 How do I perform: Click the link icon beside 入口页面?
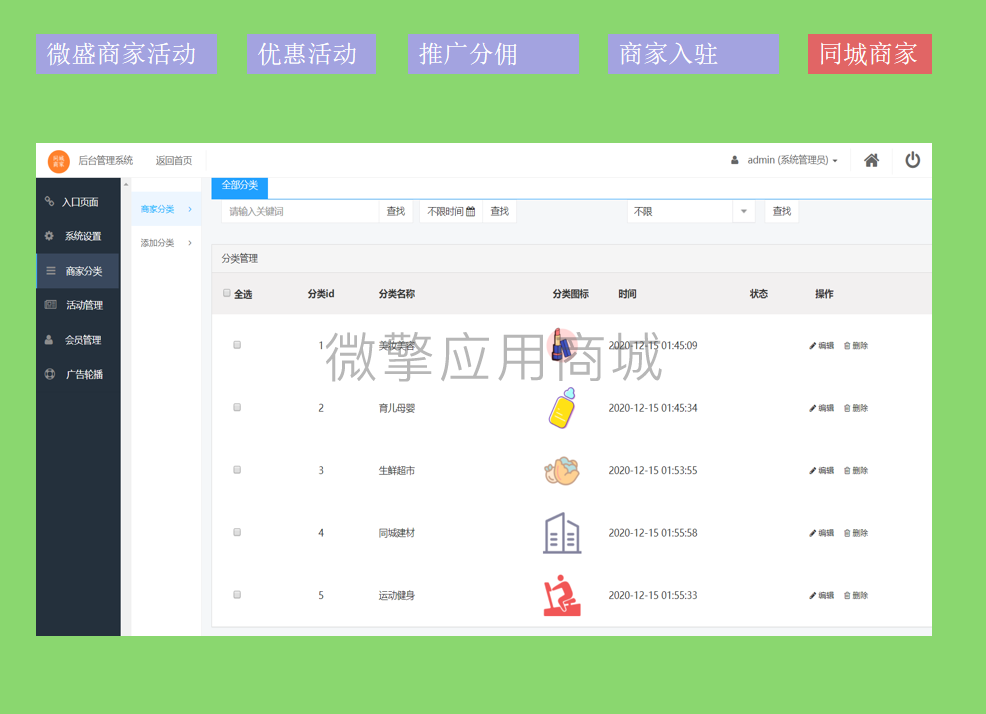point(49,201)
